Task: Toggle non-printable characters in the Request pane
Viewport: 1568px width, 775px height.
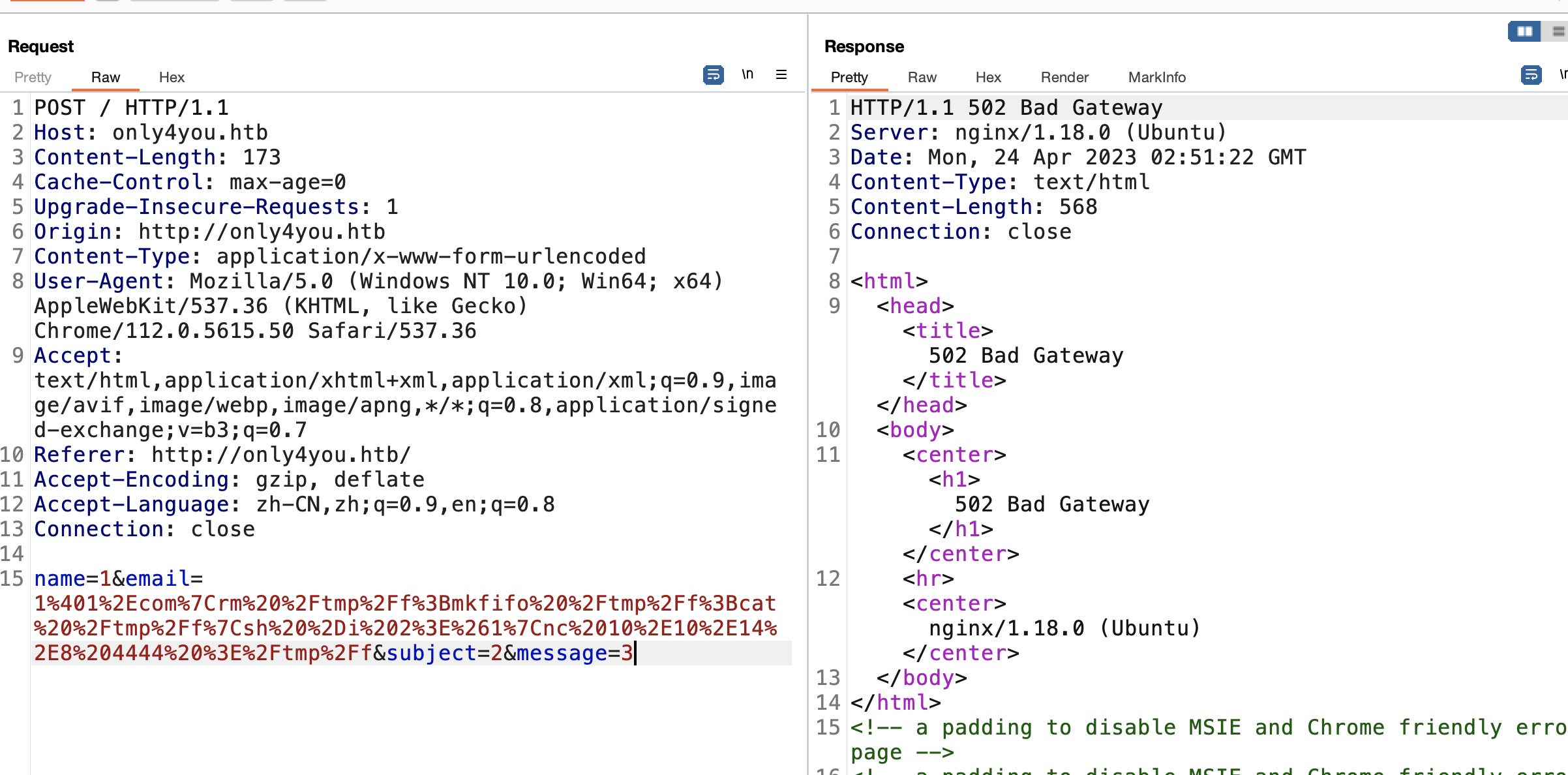Action: pyautogui.click(x=747, y=74)
